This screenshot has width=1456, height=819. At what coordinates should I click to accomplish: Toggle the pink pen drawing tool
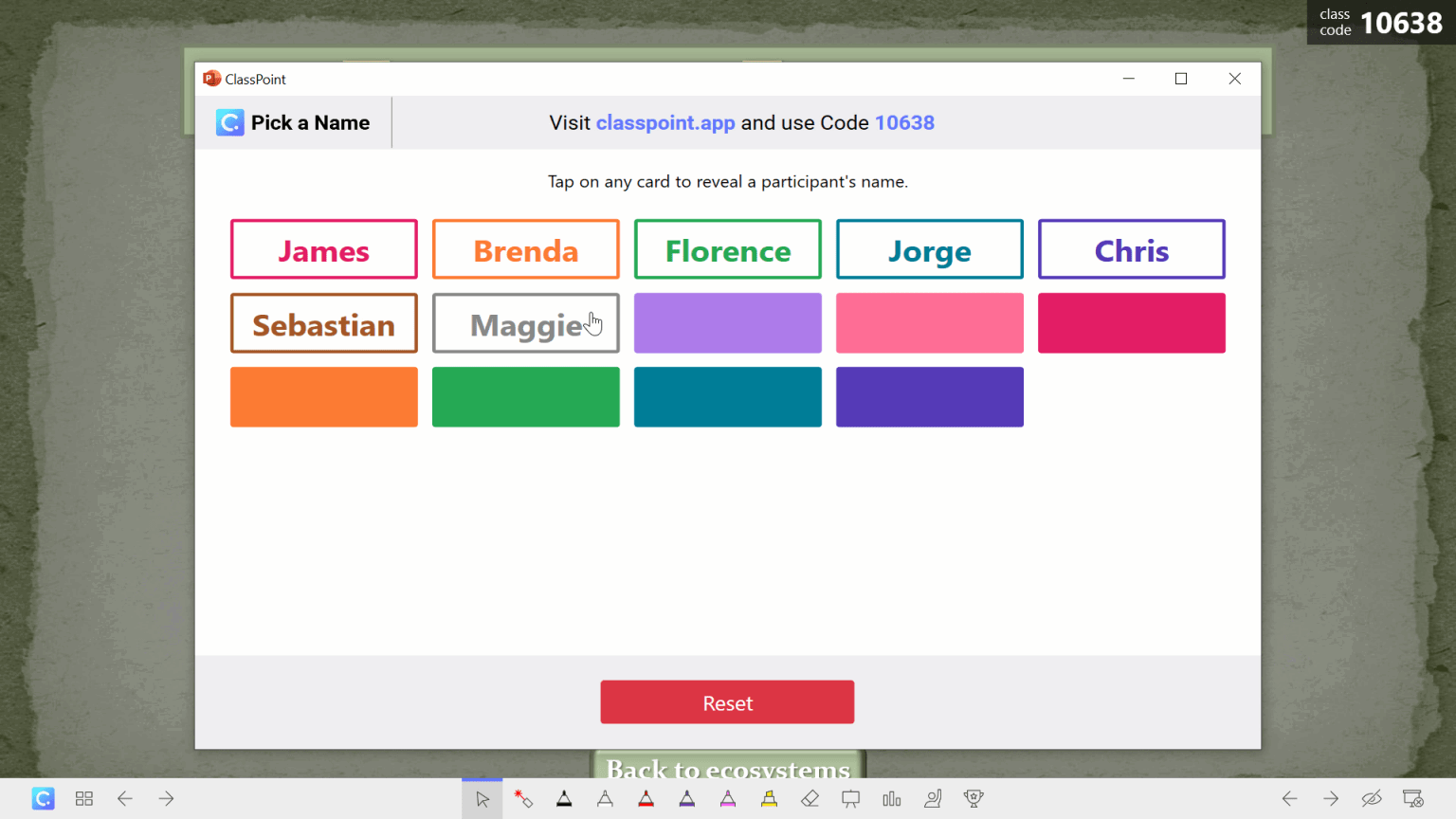click(727, 798)
